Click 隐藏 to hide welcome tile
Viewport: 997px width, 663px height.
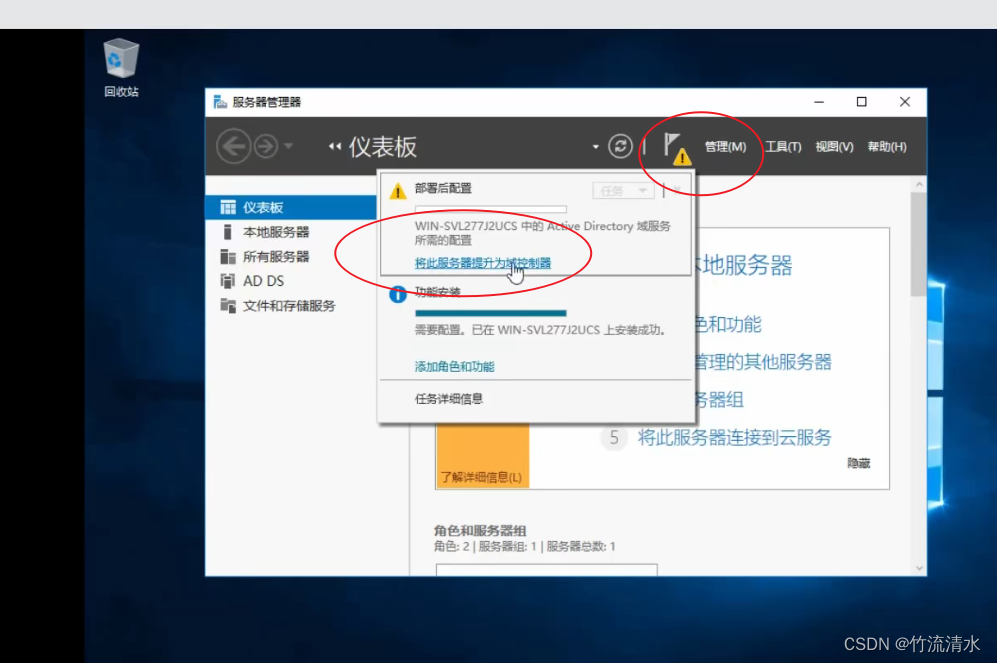coord(858,463)
